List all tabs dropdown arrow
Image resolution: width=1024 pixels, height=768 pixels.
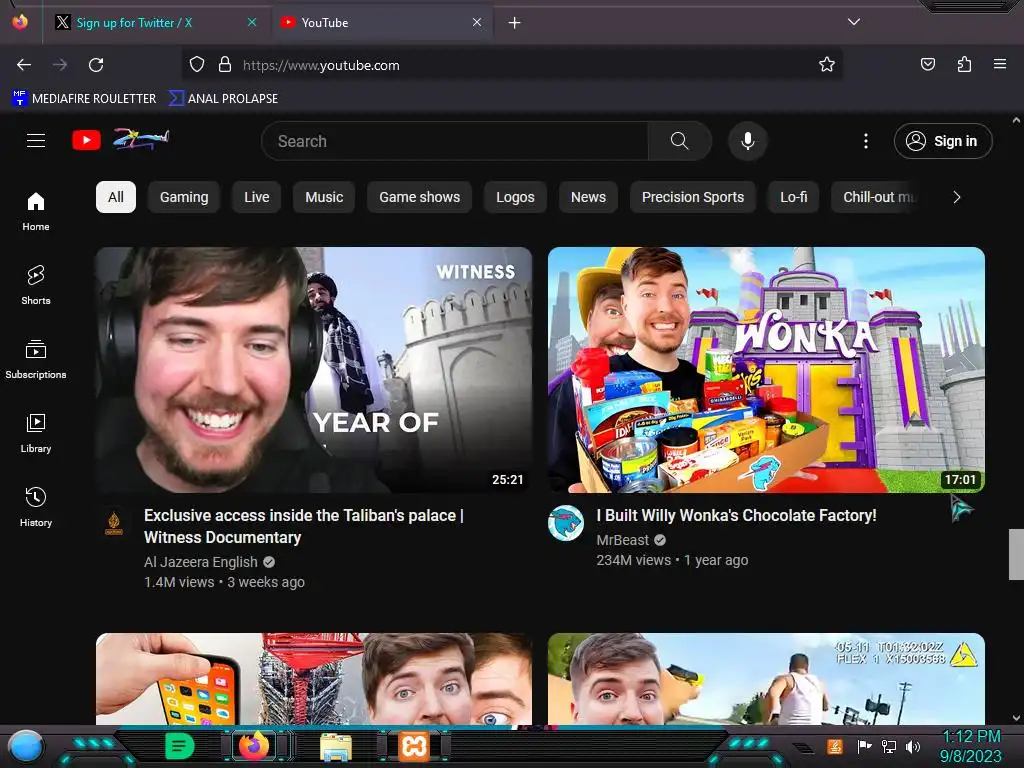(x=854, y=22)
